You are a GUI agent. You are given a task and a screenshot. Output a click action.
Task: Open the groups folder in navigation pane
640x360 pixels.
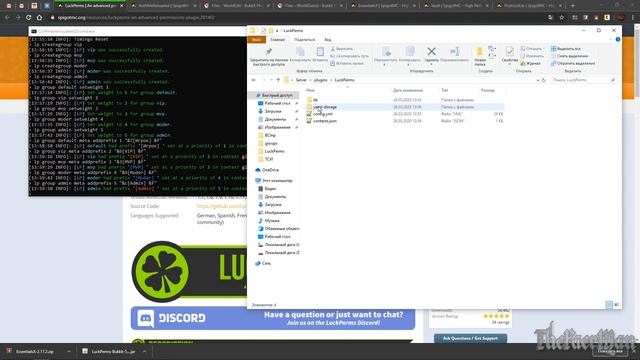[x=271, y=143]
